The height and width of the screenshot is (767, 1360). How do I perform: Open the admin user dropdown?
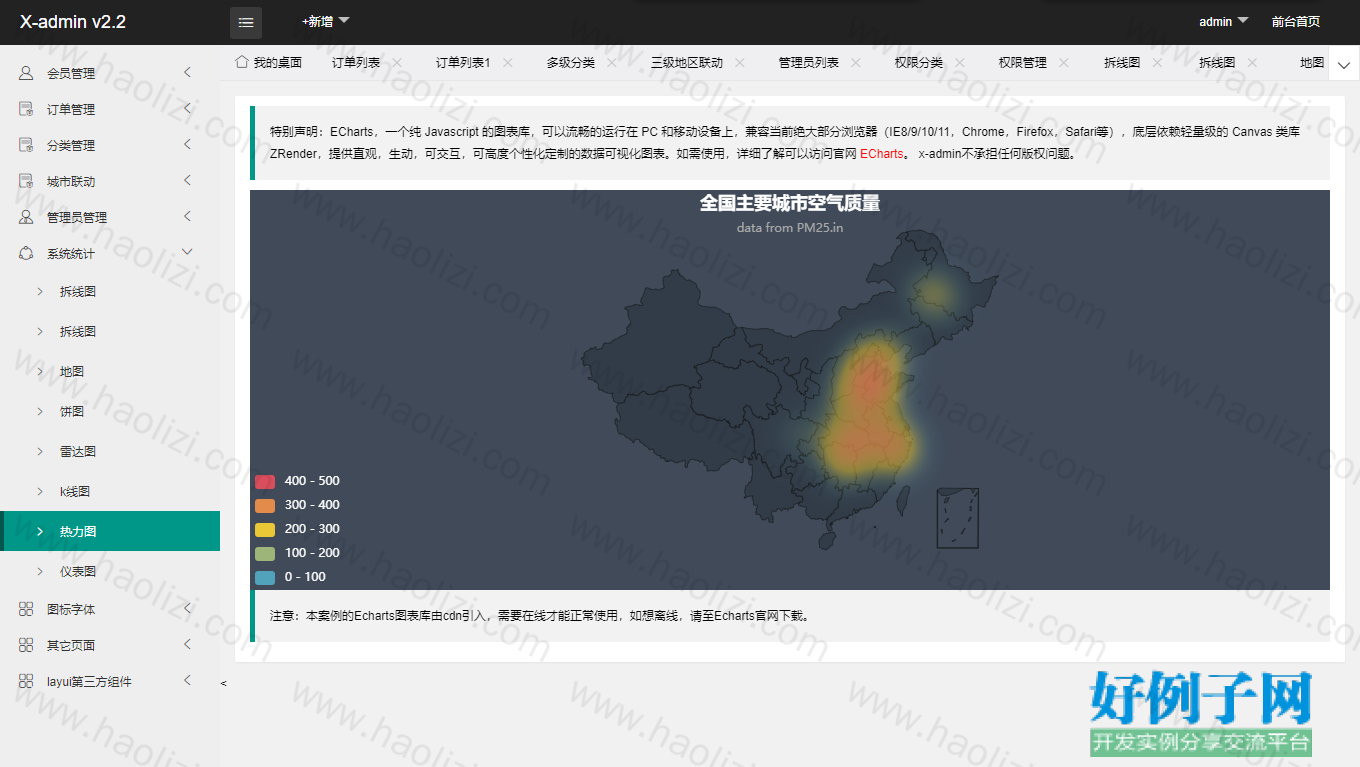point(1224,21)
